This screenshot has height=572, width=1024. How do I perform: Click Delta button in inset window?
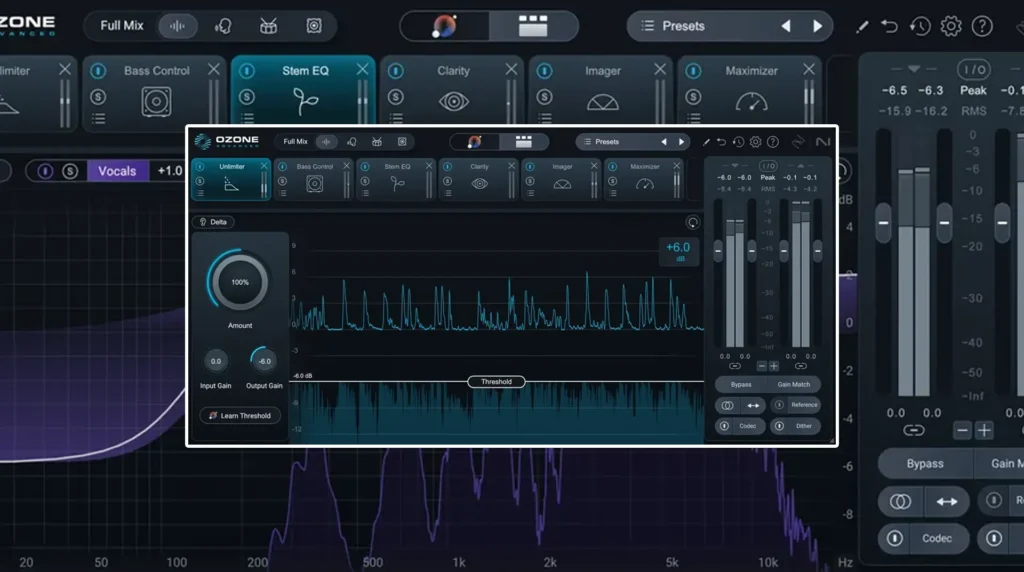214,222
